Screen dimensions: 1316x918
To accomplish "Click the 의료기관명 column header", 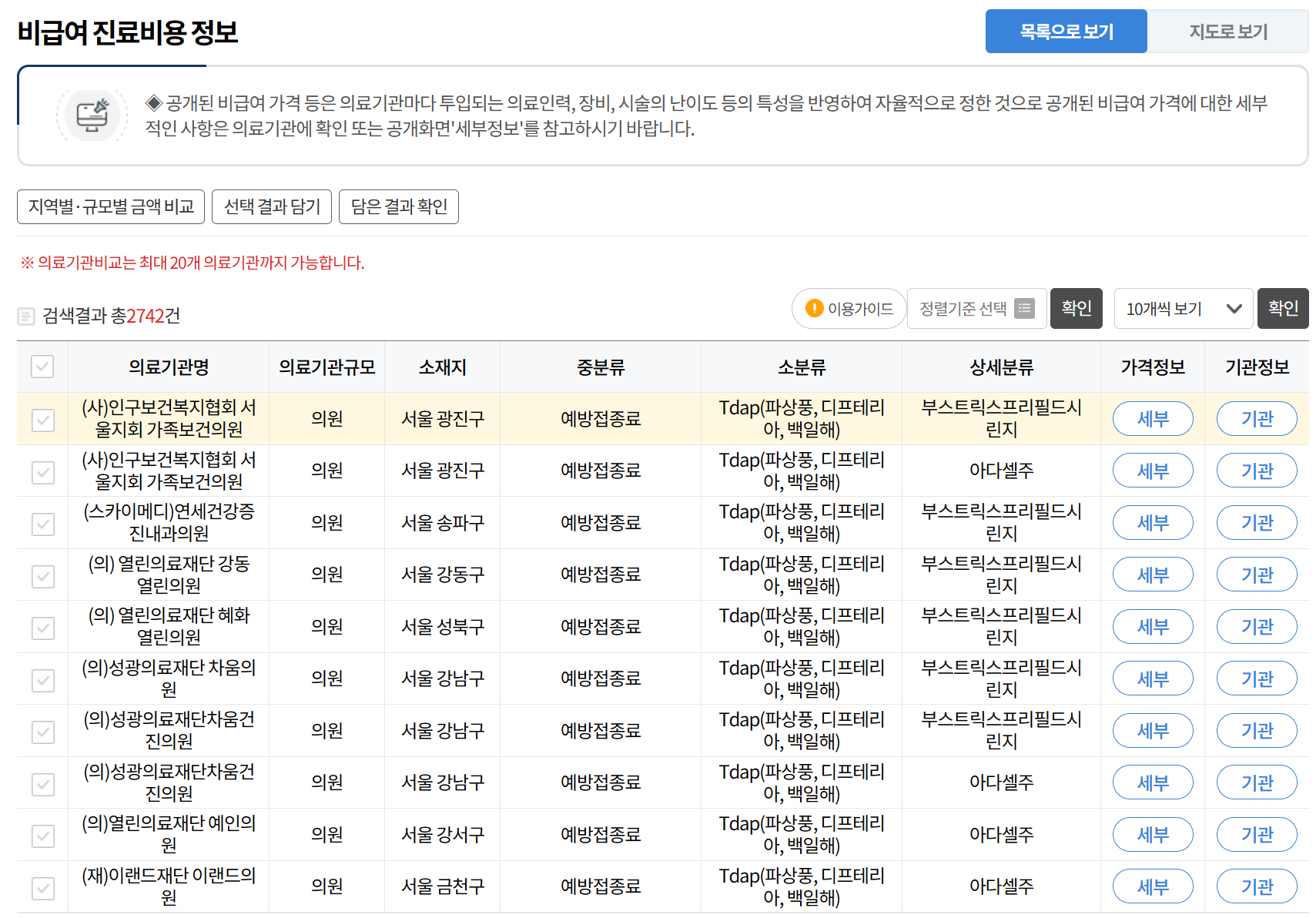I will (169, 367).
